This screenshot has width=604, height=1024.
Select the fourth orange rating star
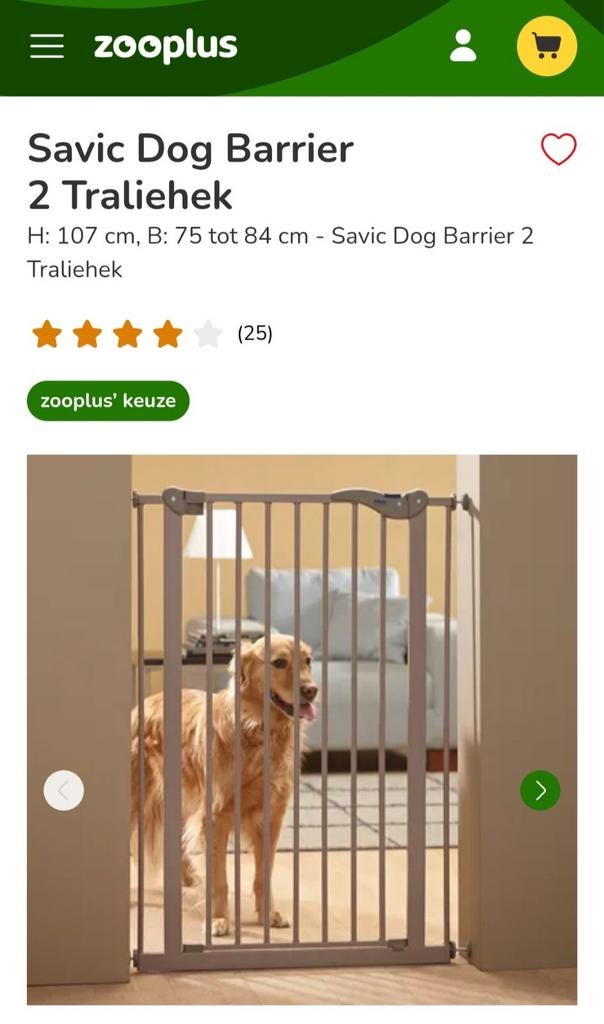coord(168,334)
